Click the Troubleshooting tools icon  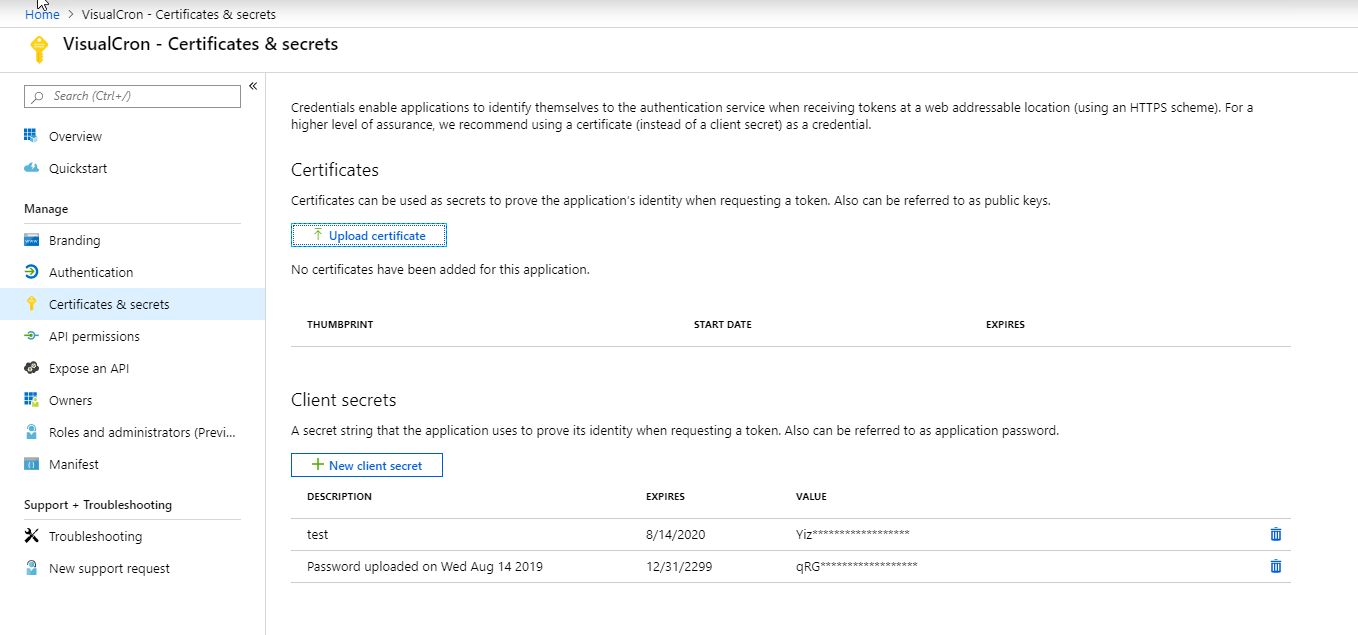click(x=31, y=536)
